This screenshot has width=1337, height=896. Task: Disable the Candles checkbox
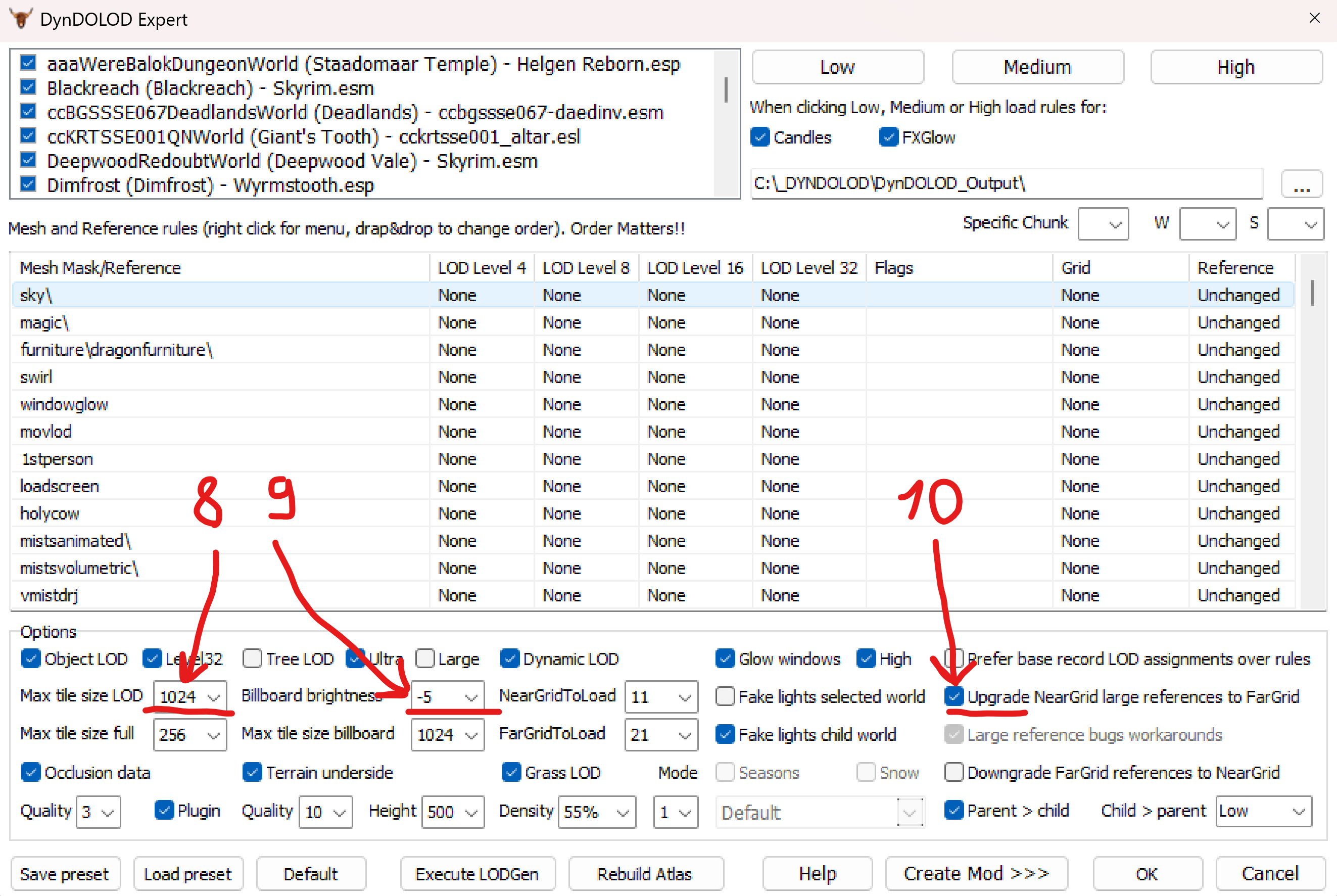coord(759,137)
